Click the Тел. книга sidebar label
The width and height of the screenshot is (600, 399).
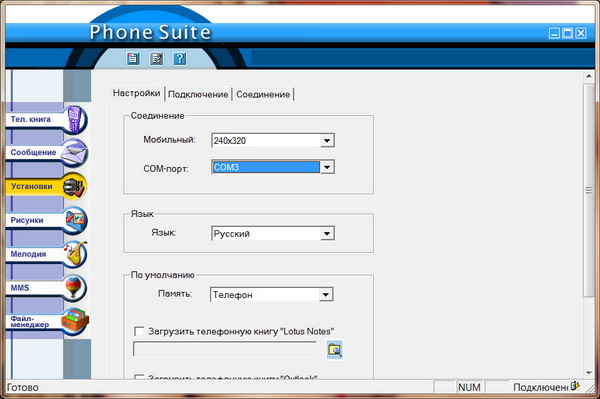pos(31,119)
